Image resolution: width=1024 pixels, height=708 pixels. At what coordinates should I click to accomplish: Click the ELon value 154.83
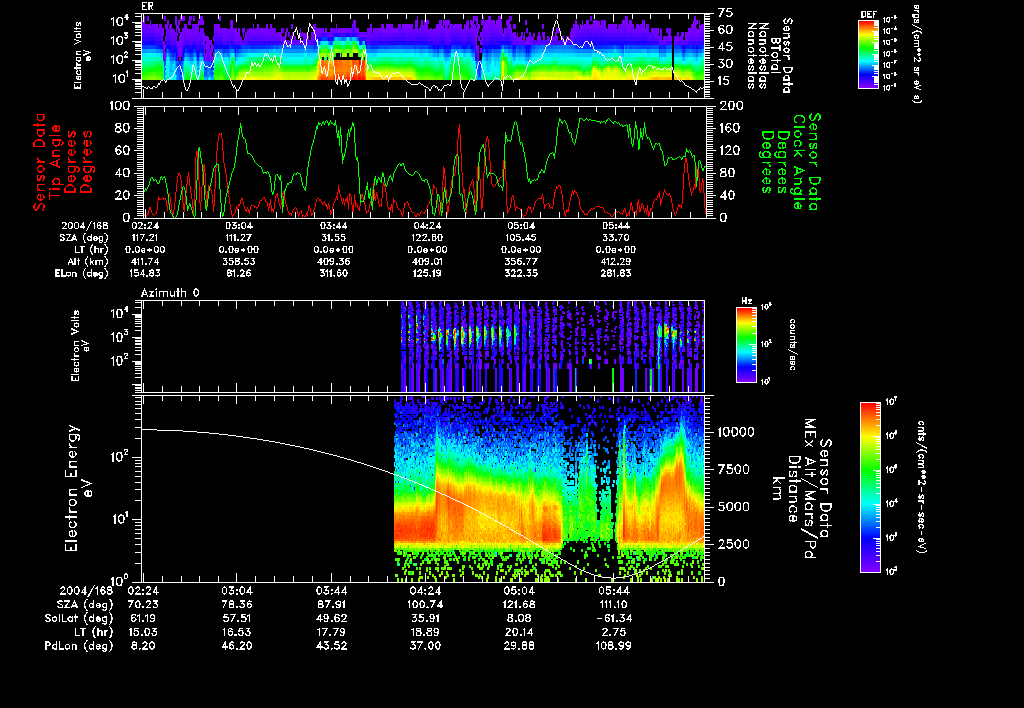(145, 274)
